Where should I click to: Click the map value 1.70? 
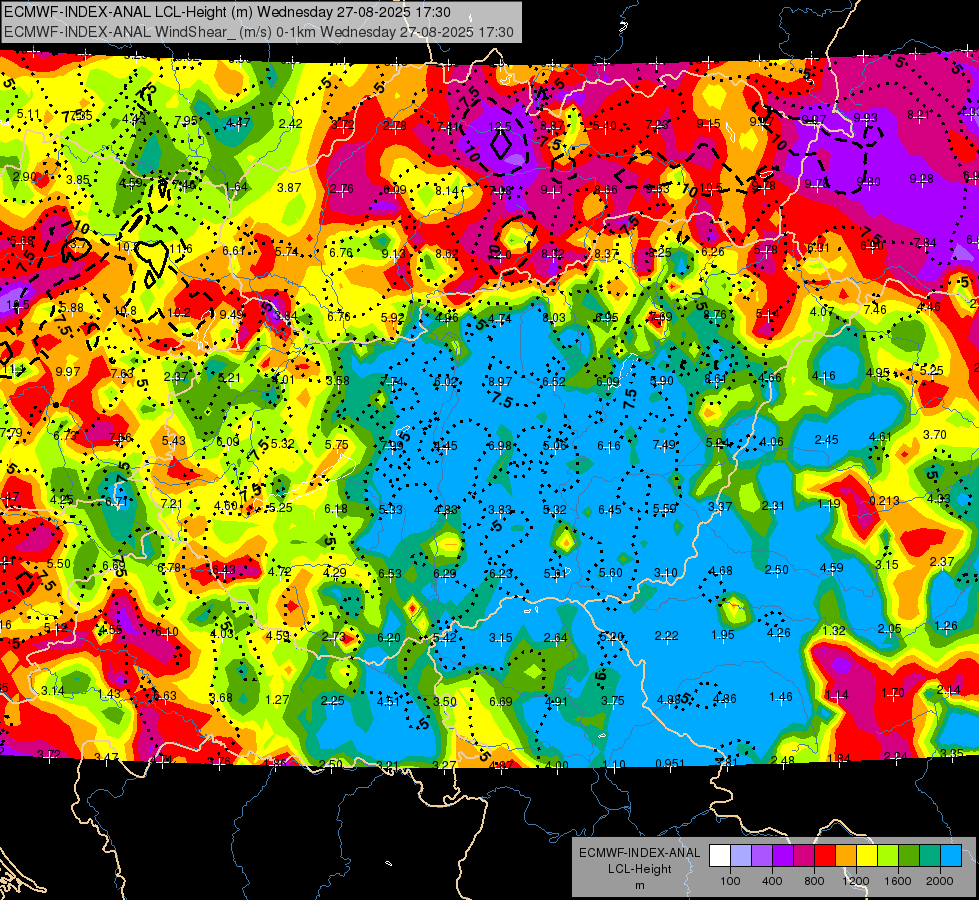[893, 692]
